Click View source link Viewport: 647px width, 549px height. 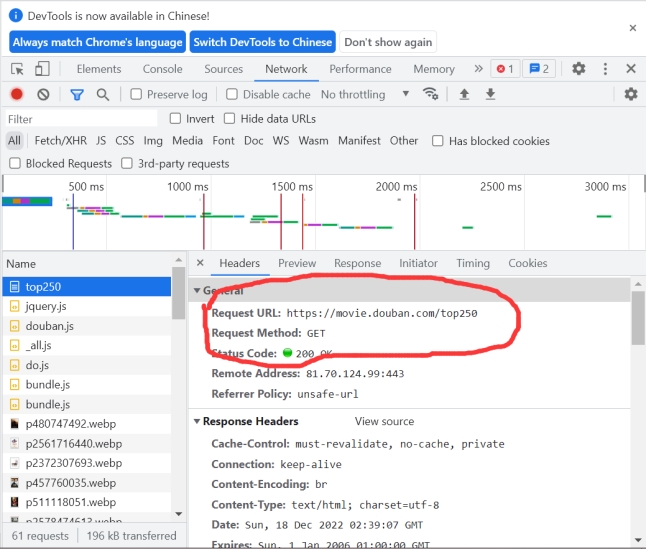tap(384, 421)
